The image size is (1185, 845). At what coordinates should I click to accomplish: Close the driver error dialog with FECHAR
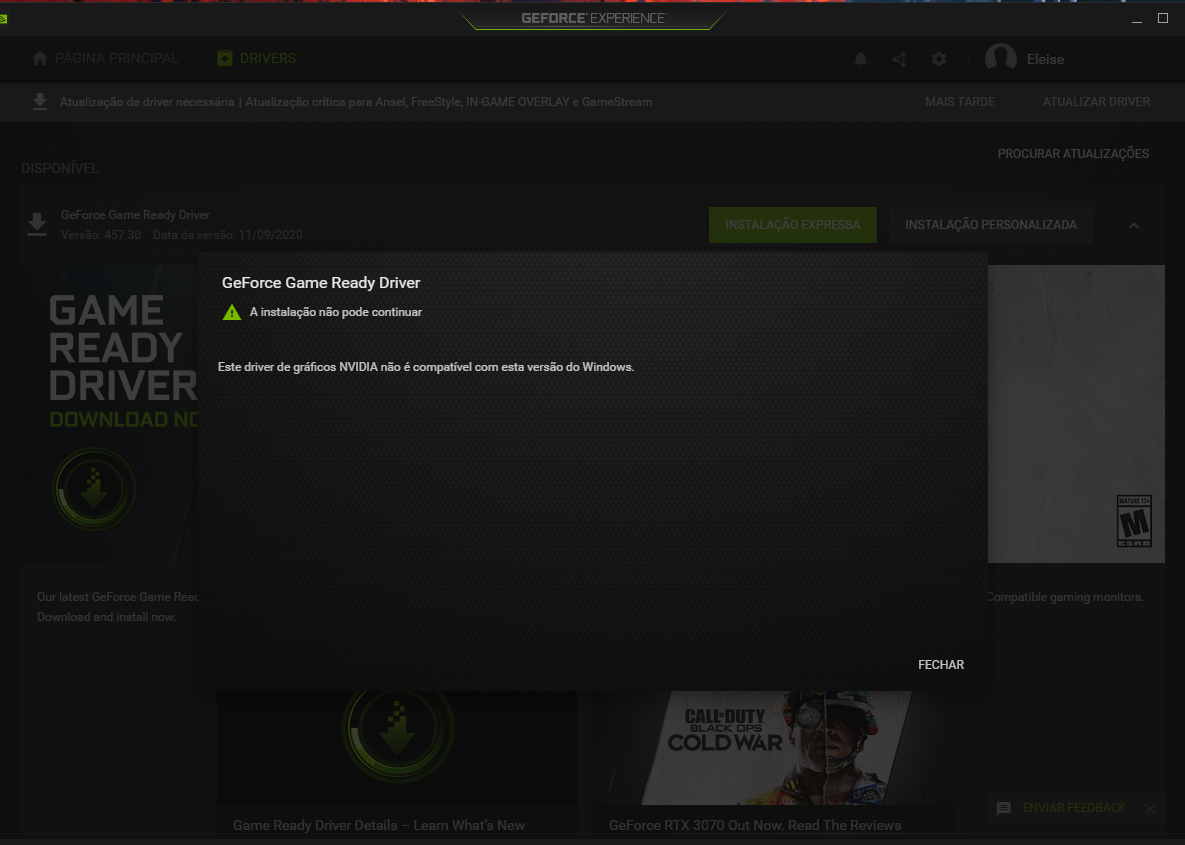tap(940, 664)
